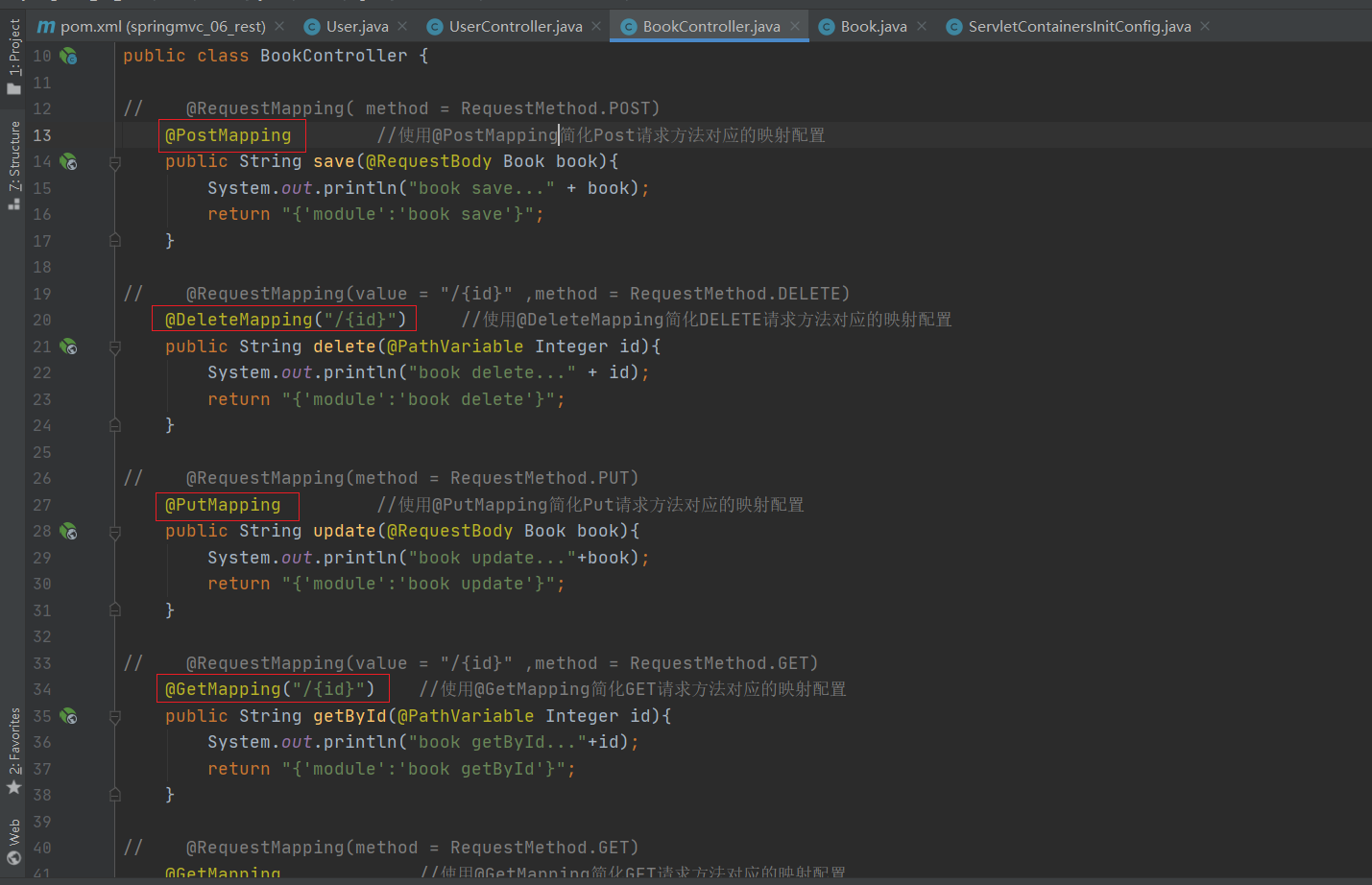Click the class icon on the BookController.java tab
1372x885 pixels.
[x=629, y=27]
